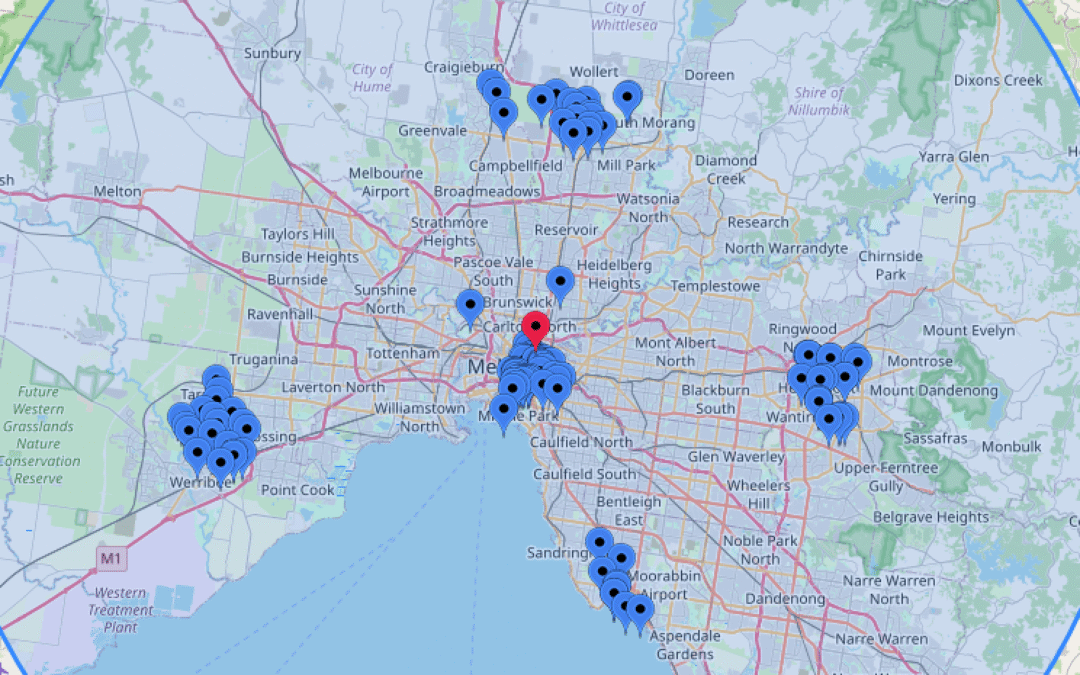Click the Blackburn South label

[715, 399]
